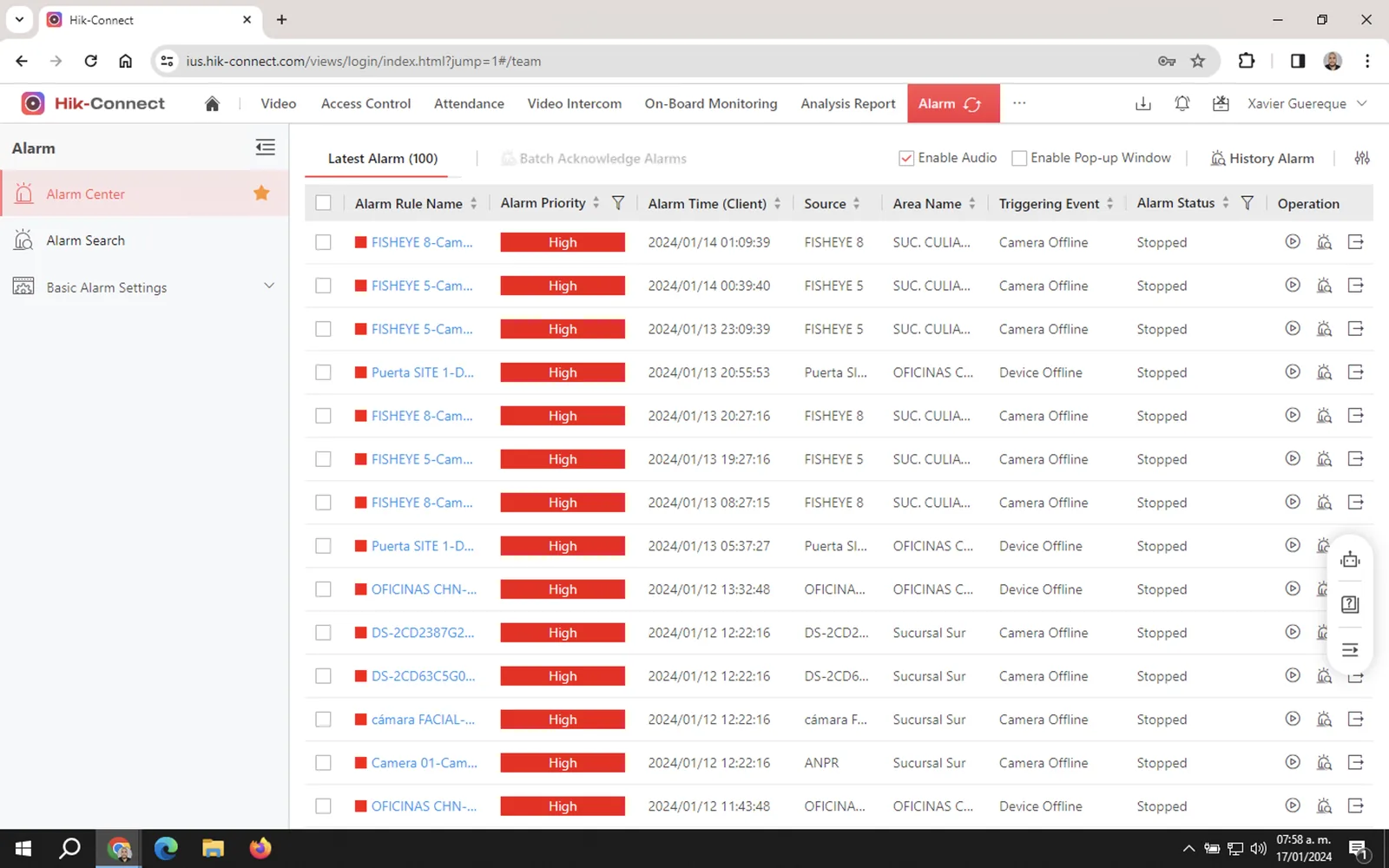This screenshot has height=868, width=1389.
Task: Open the more modules ellipsis menu
Action: (1019, 103)
